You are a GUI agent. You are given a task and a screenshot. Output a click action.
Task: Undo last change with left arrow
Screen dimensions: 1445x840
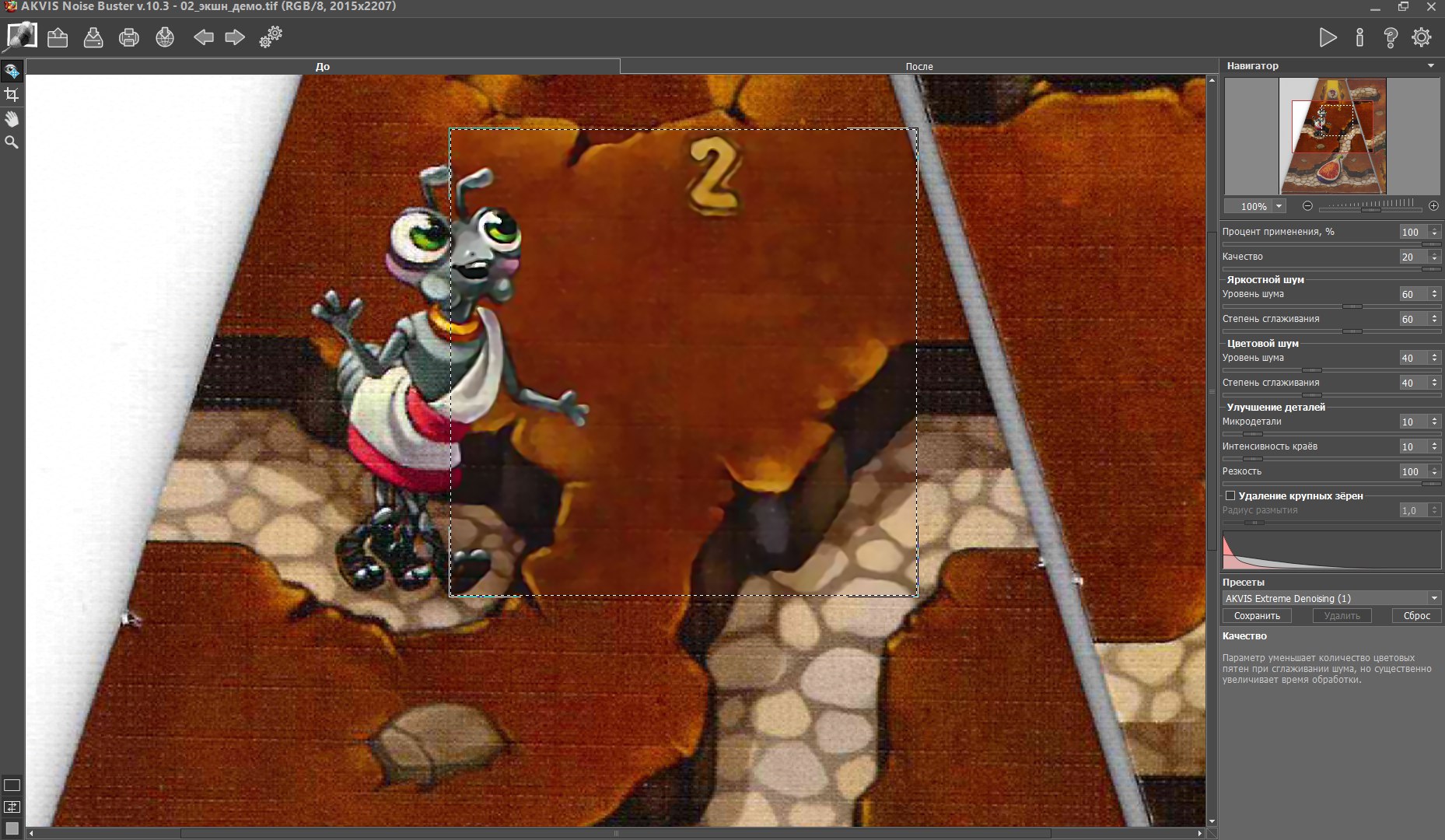[204, 37]
